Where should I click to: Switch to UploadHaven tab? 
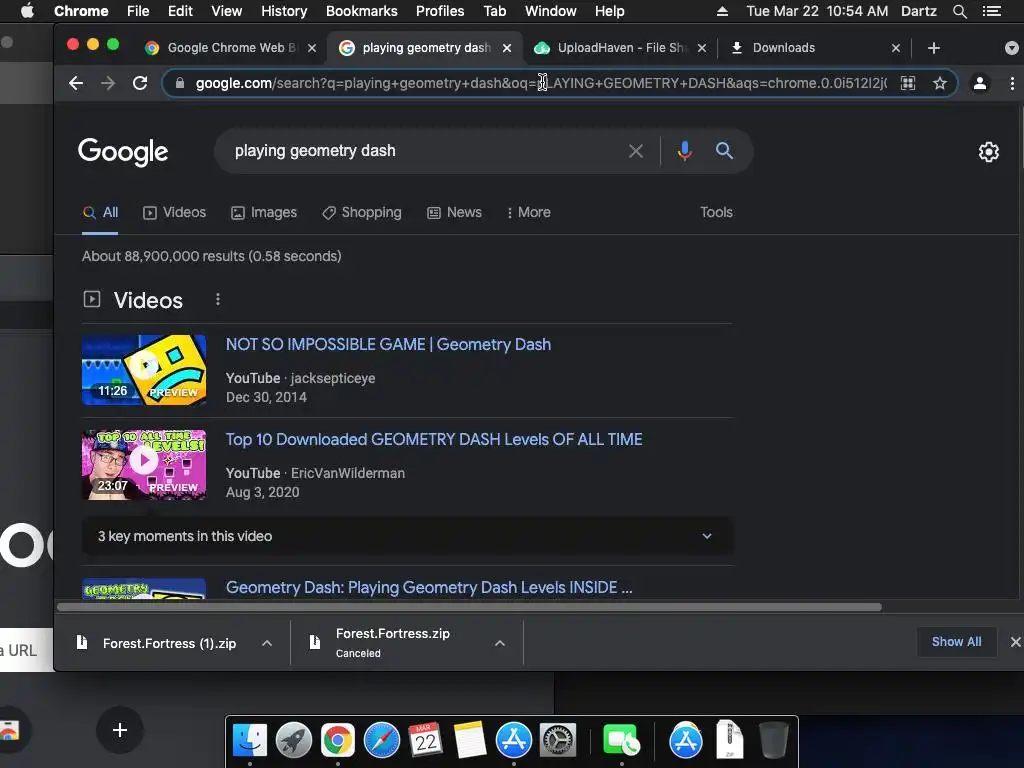coord(620,48)
